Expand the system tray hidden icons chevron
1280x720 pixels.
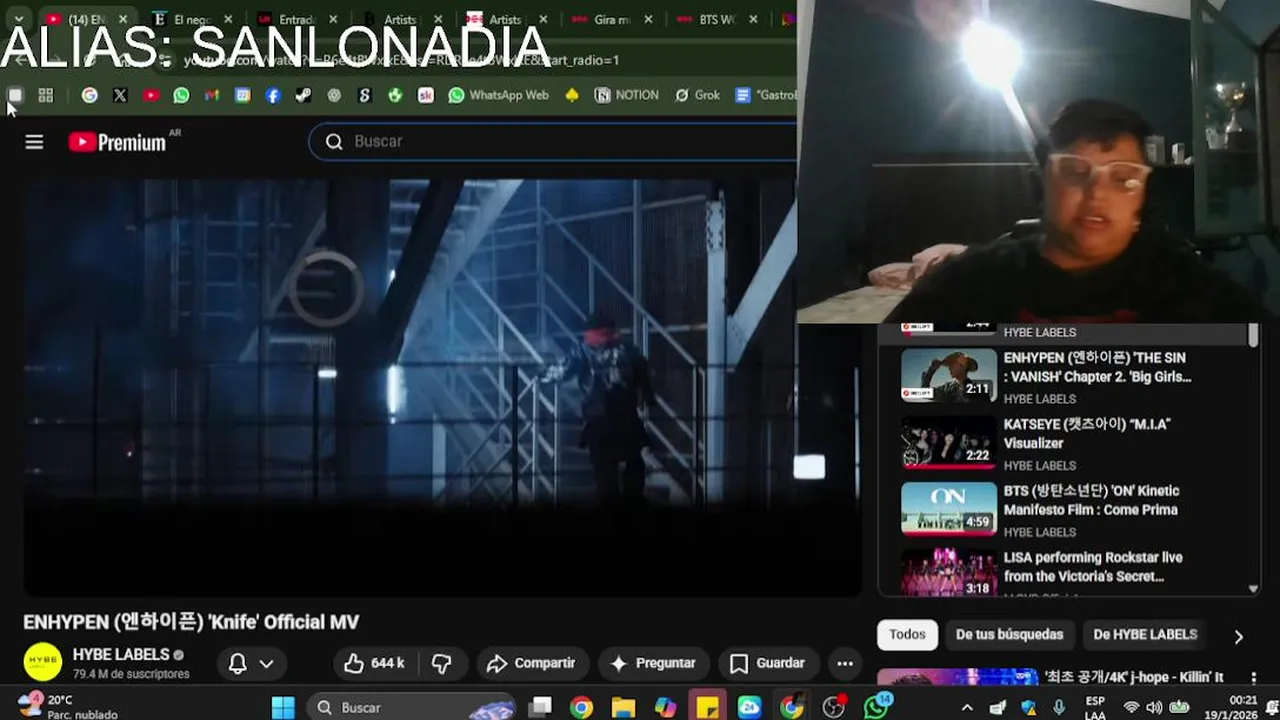coord(967,707)
